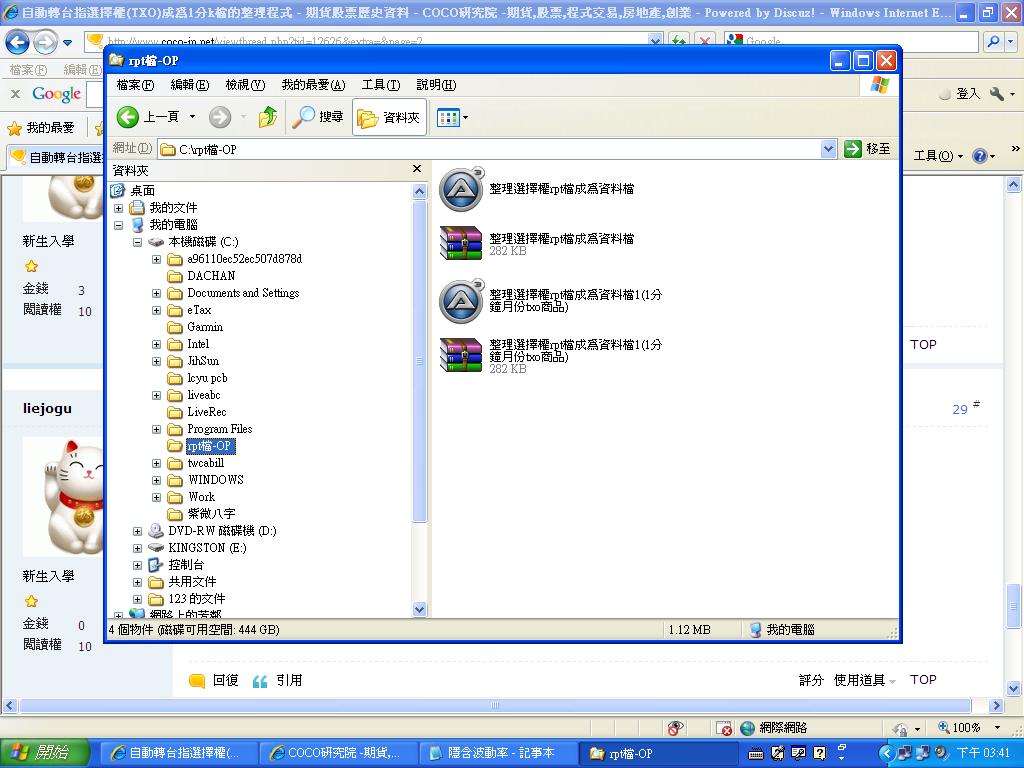Click the TOP link beside 使用道具
The image size is (1024, 768).
pyautogui.click(x=923, y=680)
